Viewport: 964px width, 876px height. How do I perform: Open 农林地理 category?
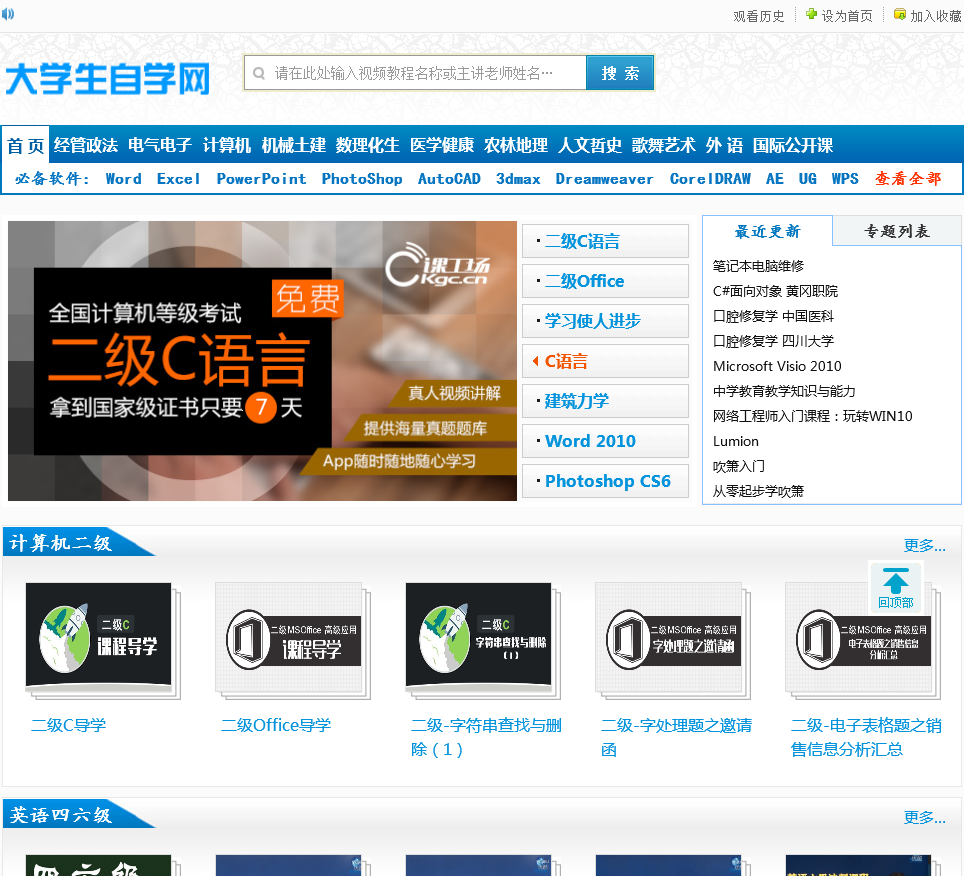516,145
